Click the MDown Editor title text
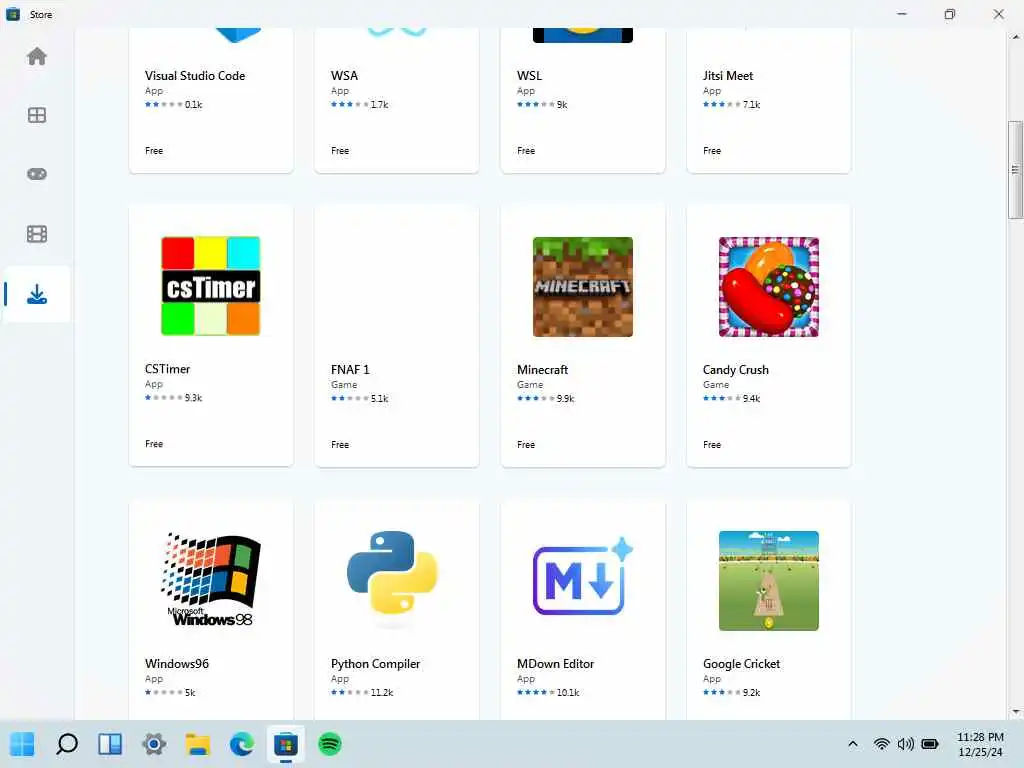Image resolution: width=1024 pixels, height=768 pixels. 555,664
